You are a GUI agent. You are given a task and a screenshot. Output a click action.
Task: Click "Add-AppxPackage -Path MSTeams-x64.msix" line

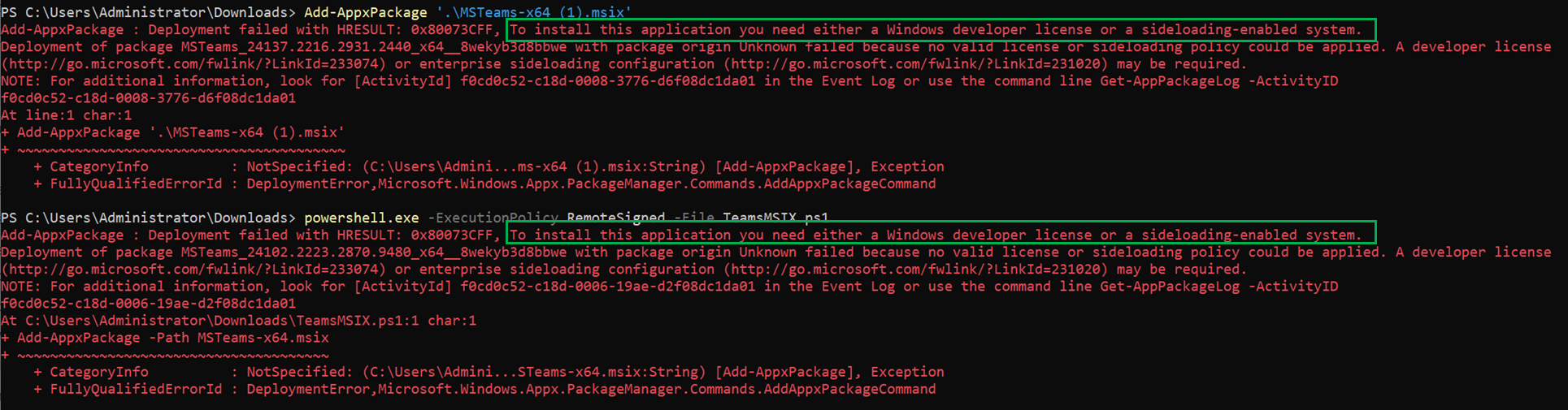point(172,338)
